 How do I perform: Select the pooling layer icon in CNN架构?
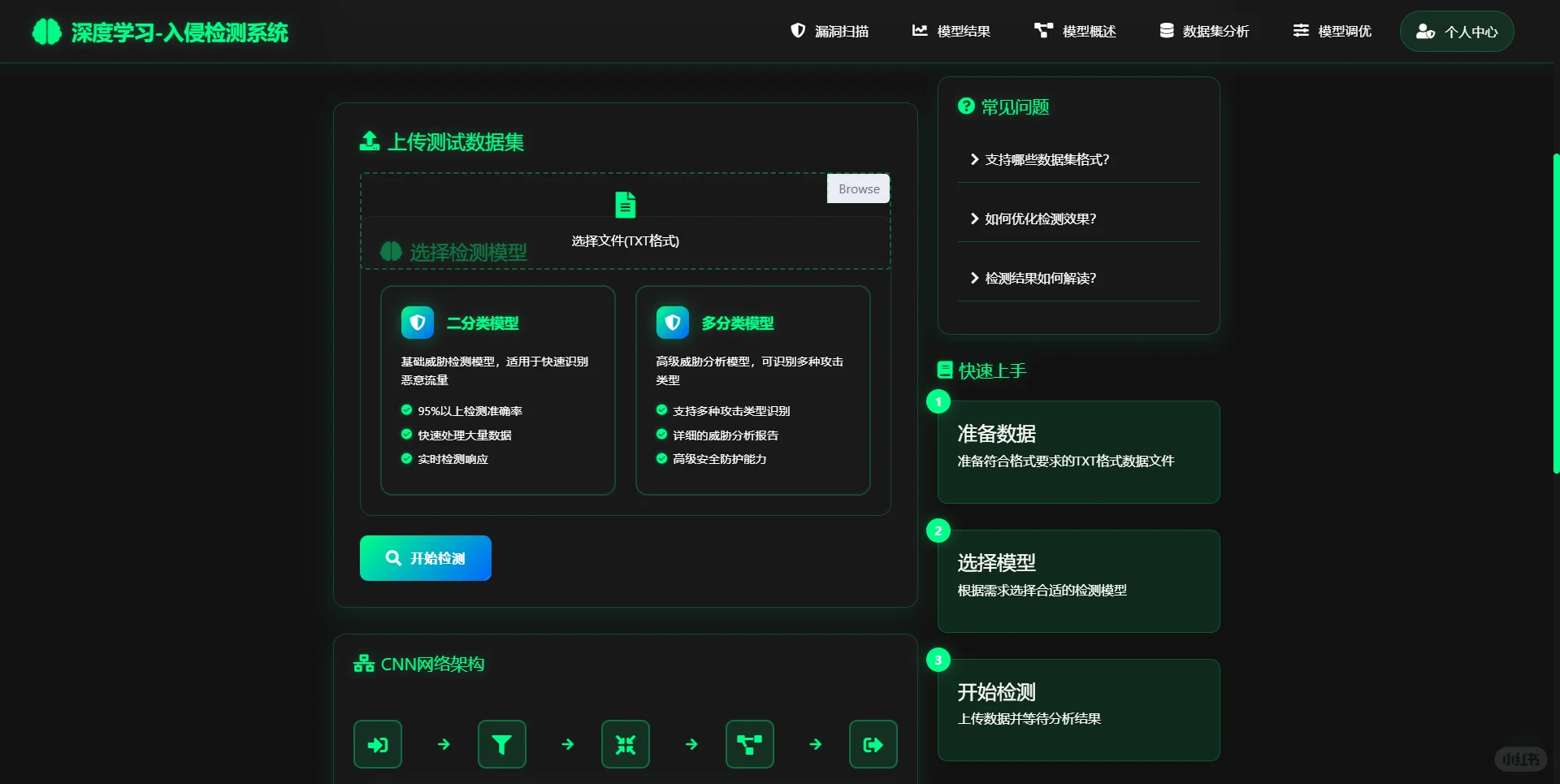point(625,743)
